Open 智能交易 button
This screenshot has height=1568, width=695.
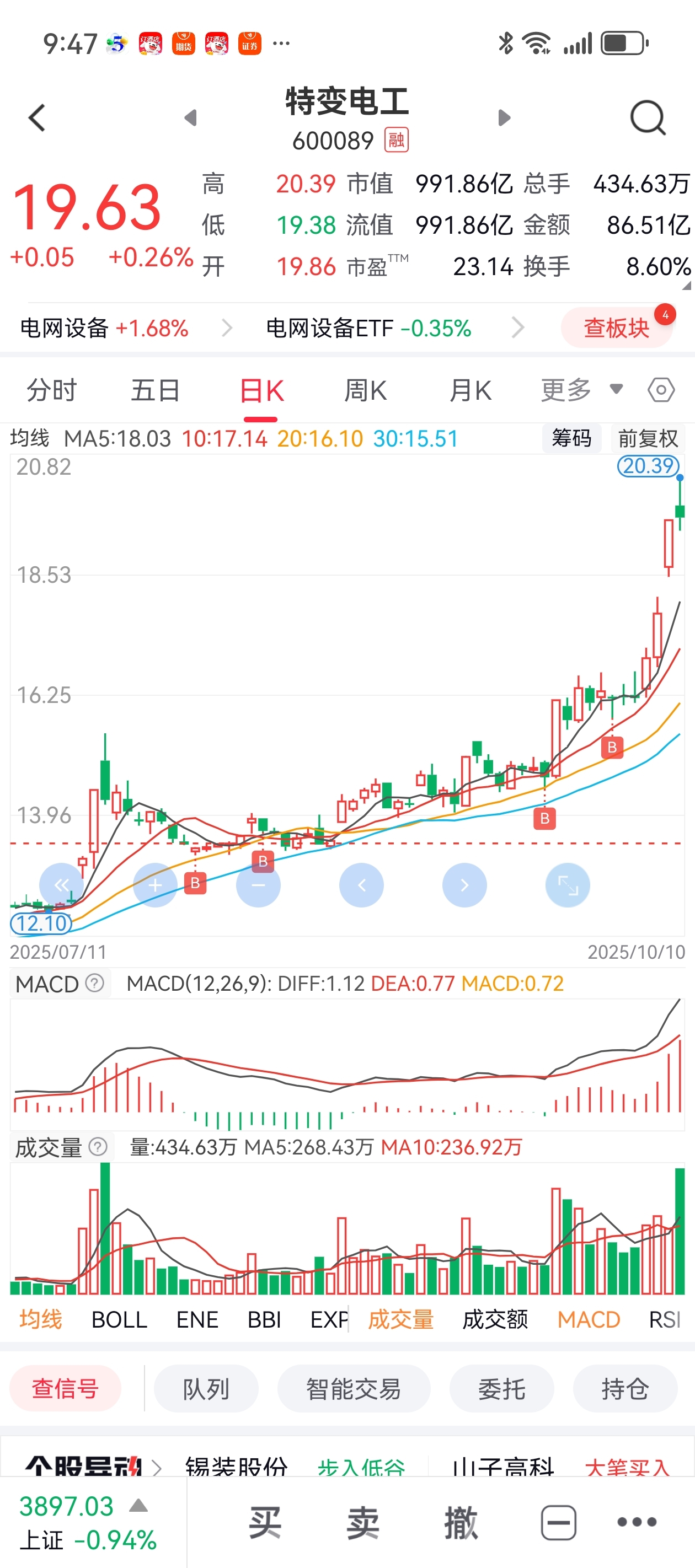click(x=354, y=1388)
